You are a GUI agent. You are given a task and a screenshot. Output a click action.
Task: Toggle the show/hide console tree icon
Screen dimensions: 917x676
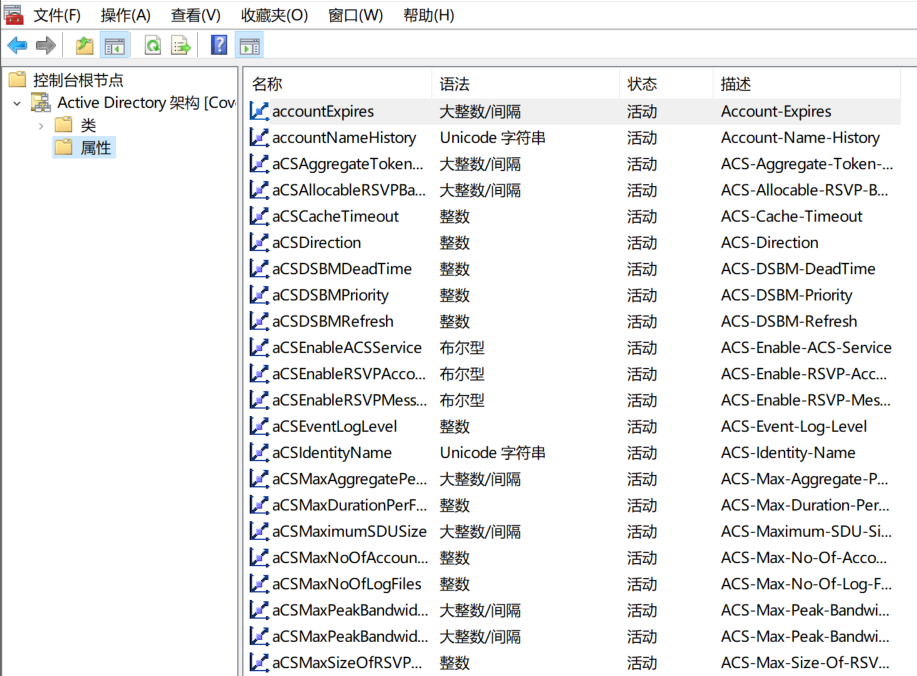[116, 45]
